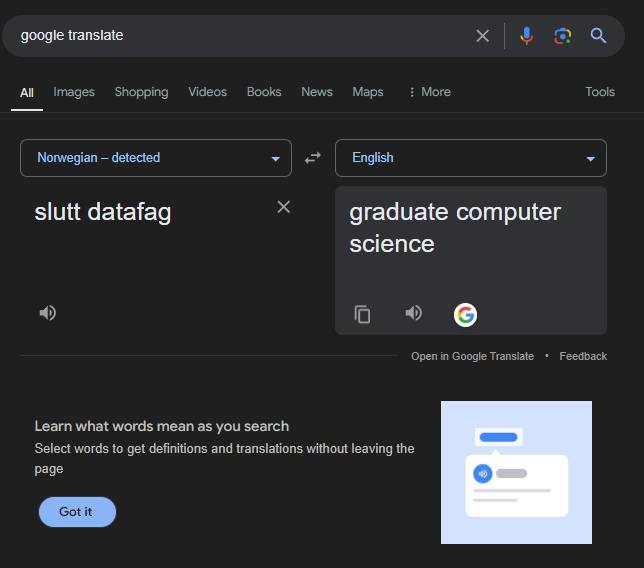Click the Google G search icon
This screenshot has height=568, width=644.
465,315
